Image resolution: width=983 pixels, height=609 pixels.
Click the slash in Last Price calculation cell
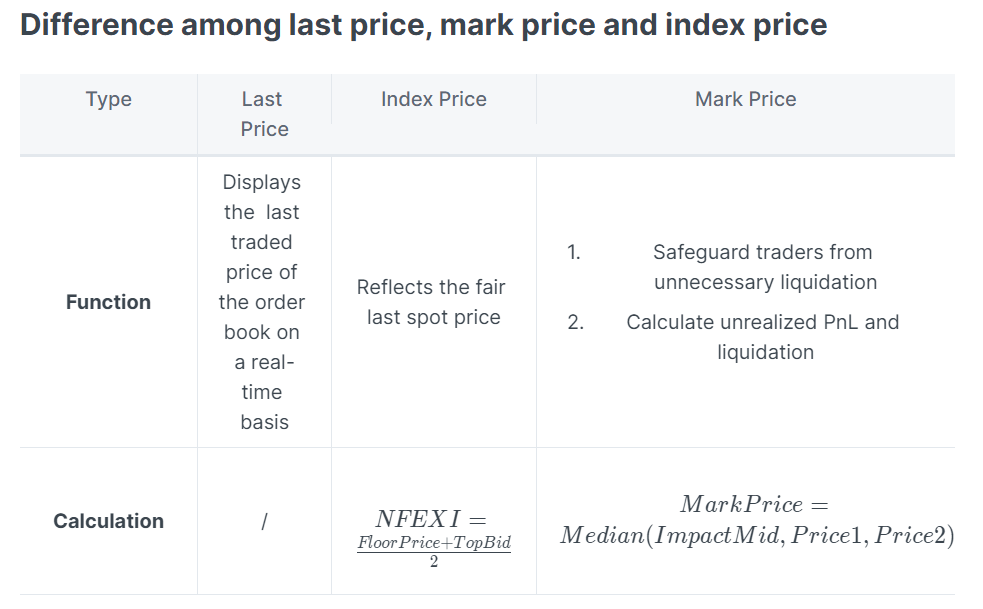click(x=263, y=521)
